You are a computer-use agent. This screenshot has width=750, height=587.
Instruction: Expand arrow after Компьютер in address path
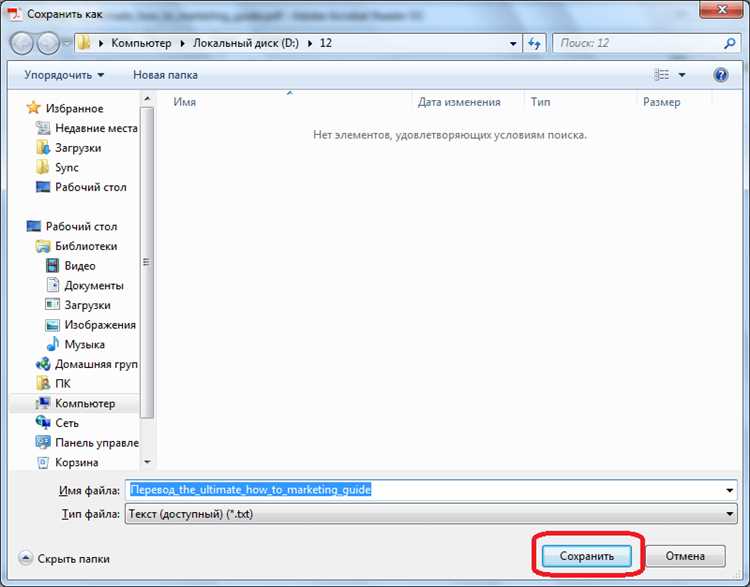(182, 44)
